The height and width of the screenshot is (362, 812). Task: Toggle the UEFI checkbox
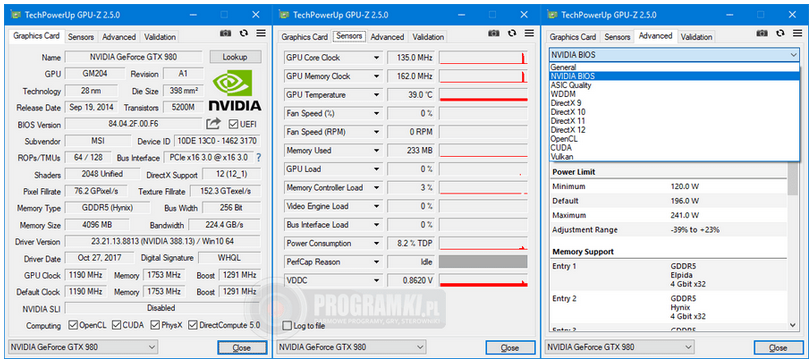[234, 124]
